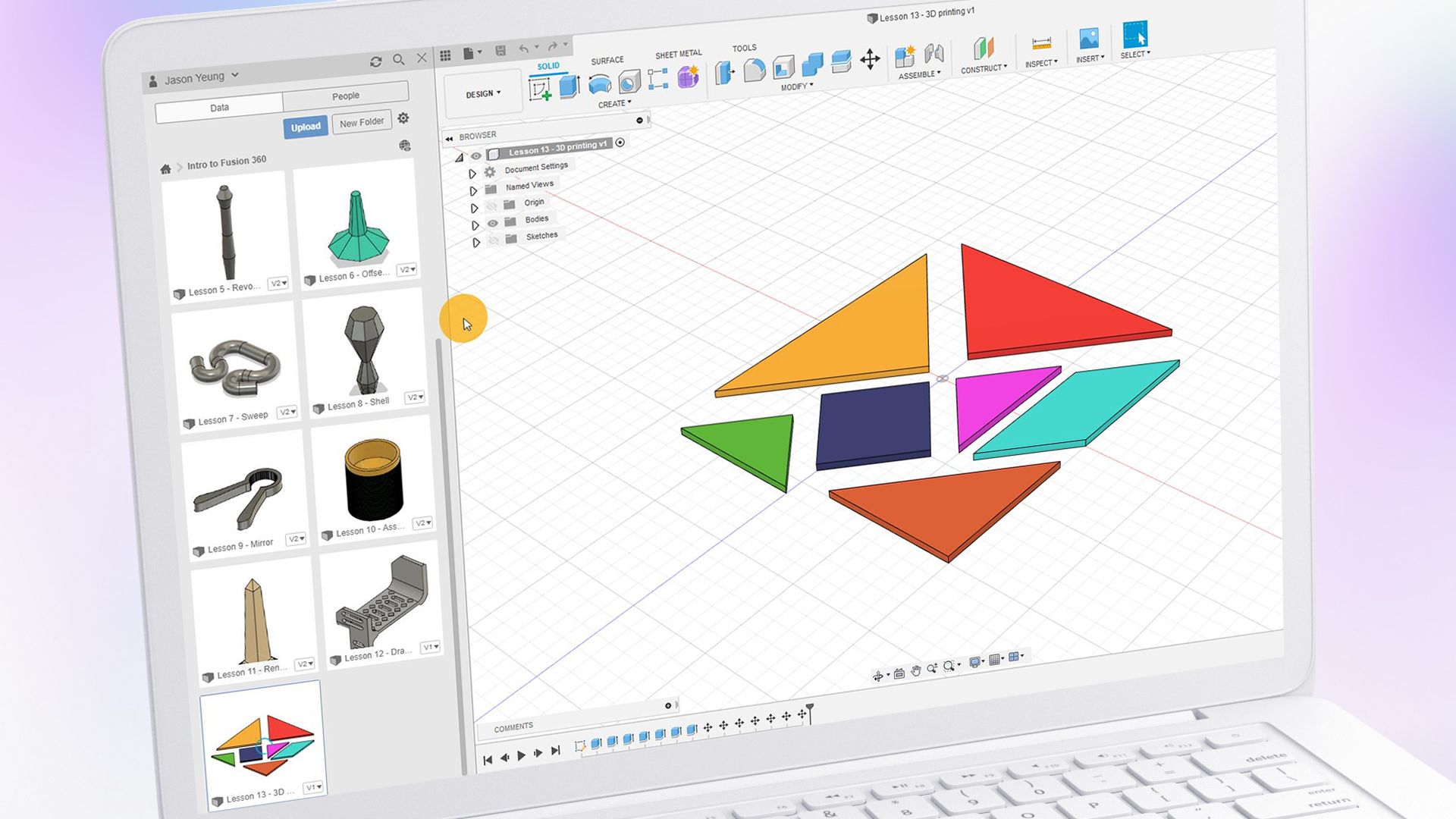Image resolution: width=1456 pixels, height=819 pixels.
Task: Select the Fillet modify tool
Action: point(754,71)
